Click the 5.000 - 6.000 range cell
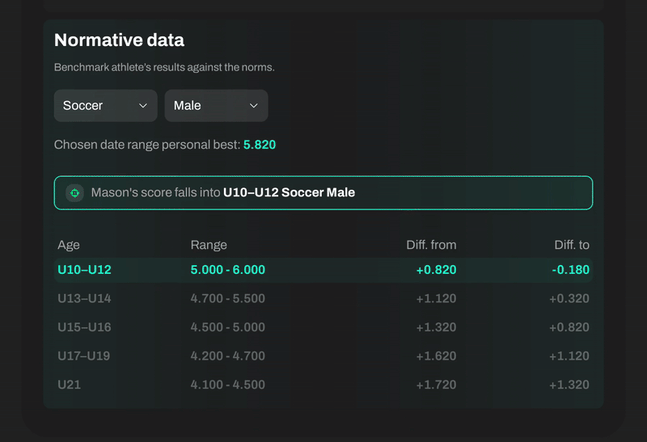The height and width of the screenshot is (442, 647). tap(227, 270)
